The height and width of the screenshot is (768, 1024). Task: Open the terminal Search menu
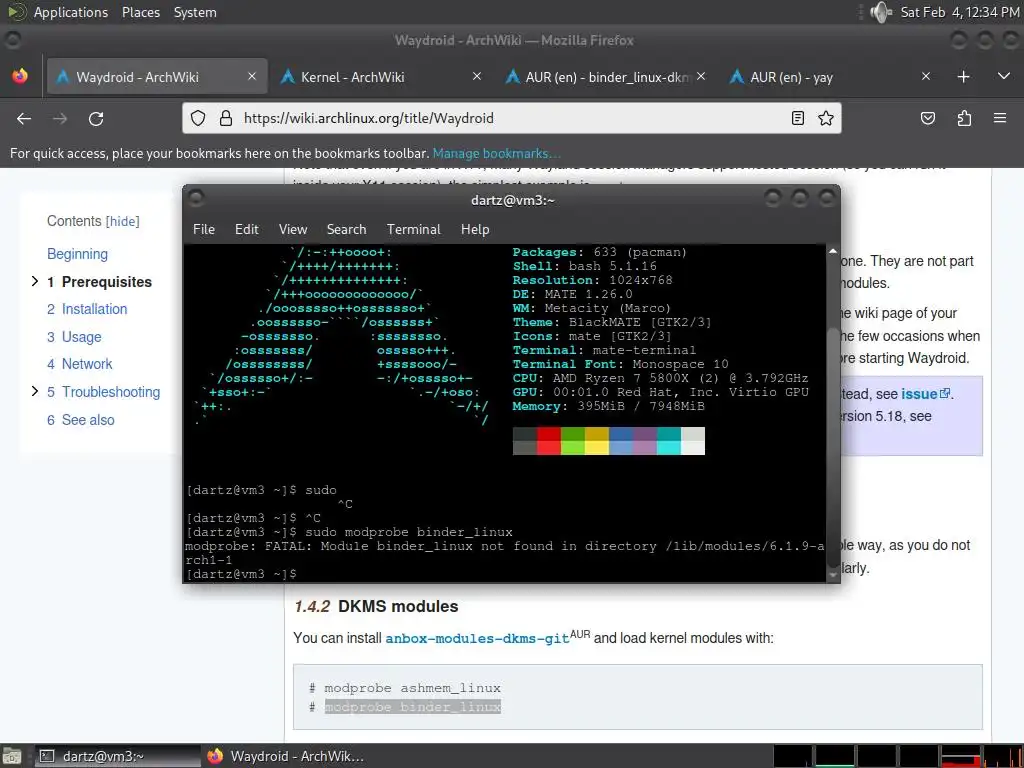[346, 229]
